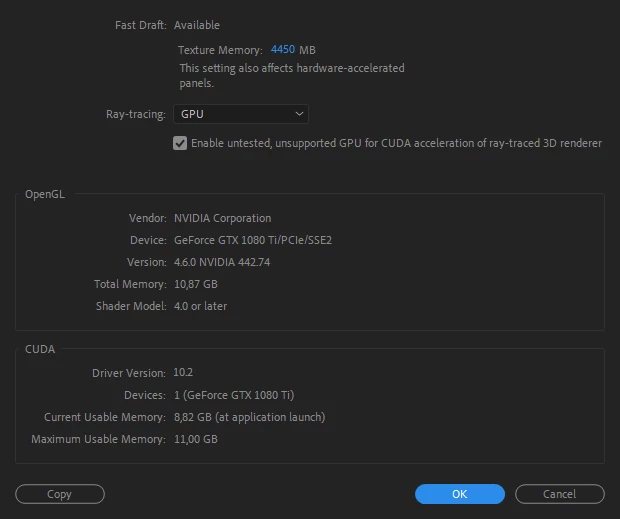The height and width of the screenshot is (519, 620).
Task: Click the hardware-accelerated panels note text
Action: tap(292, 75)
